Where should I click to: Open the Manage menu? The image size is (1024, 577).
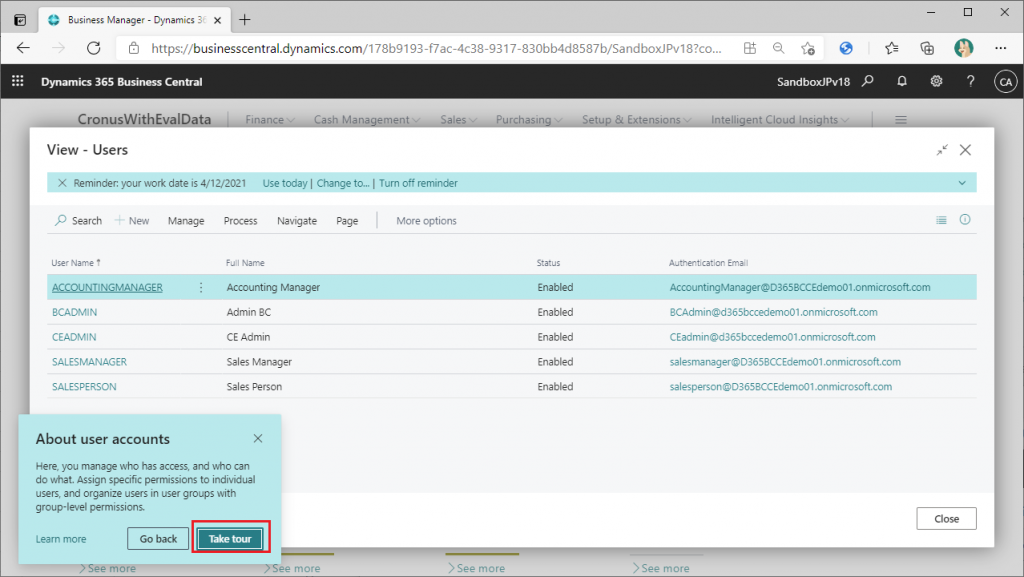click(x=186, y=221)
